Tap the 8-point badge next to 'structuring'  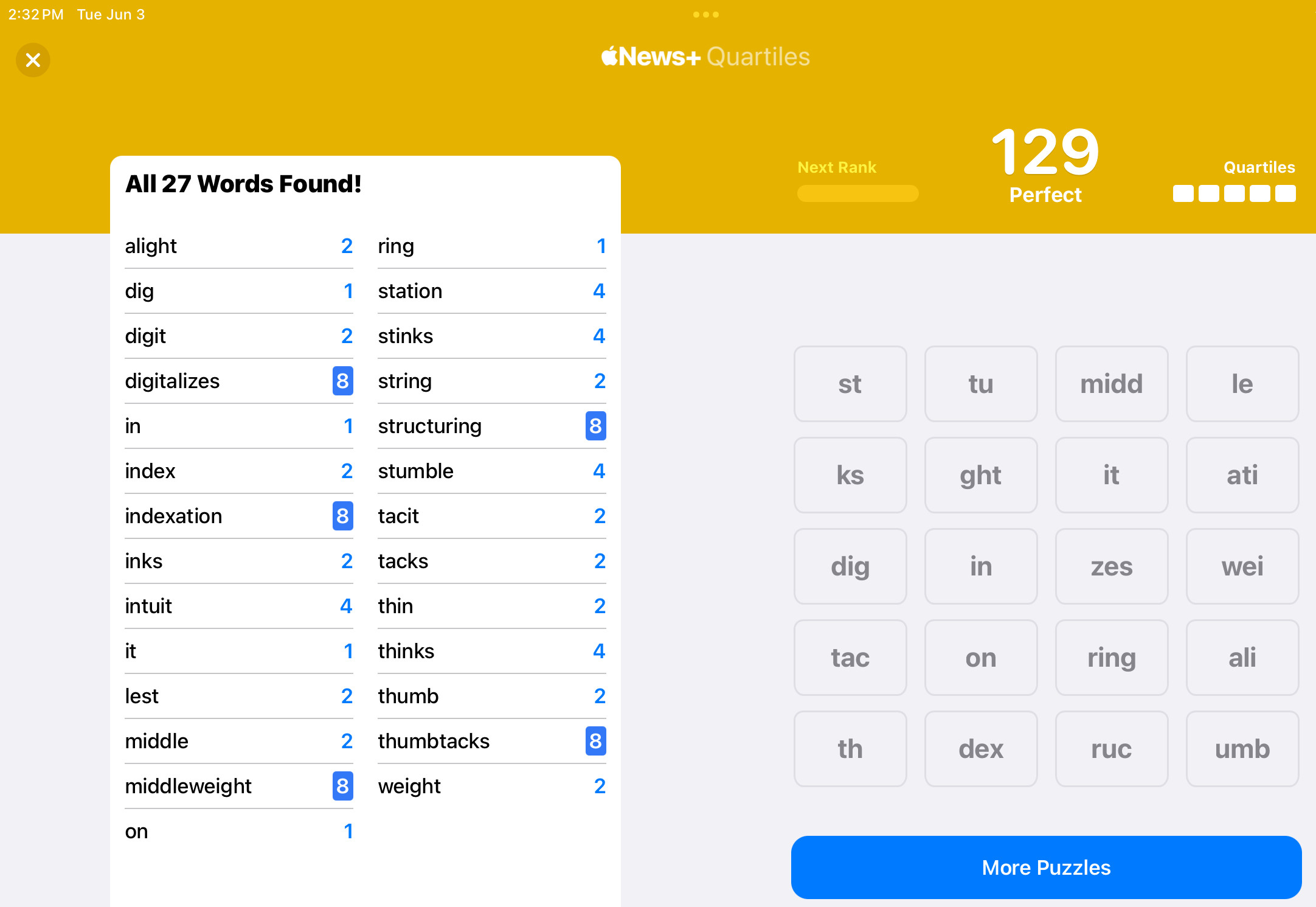(595, 426)
